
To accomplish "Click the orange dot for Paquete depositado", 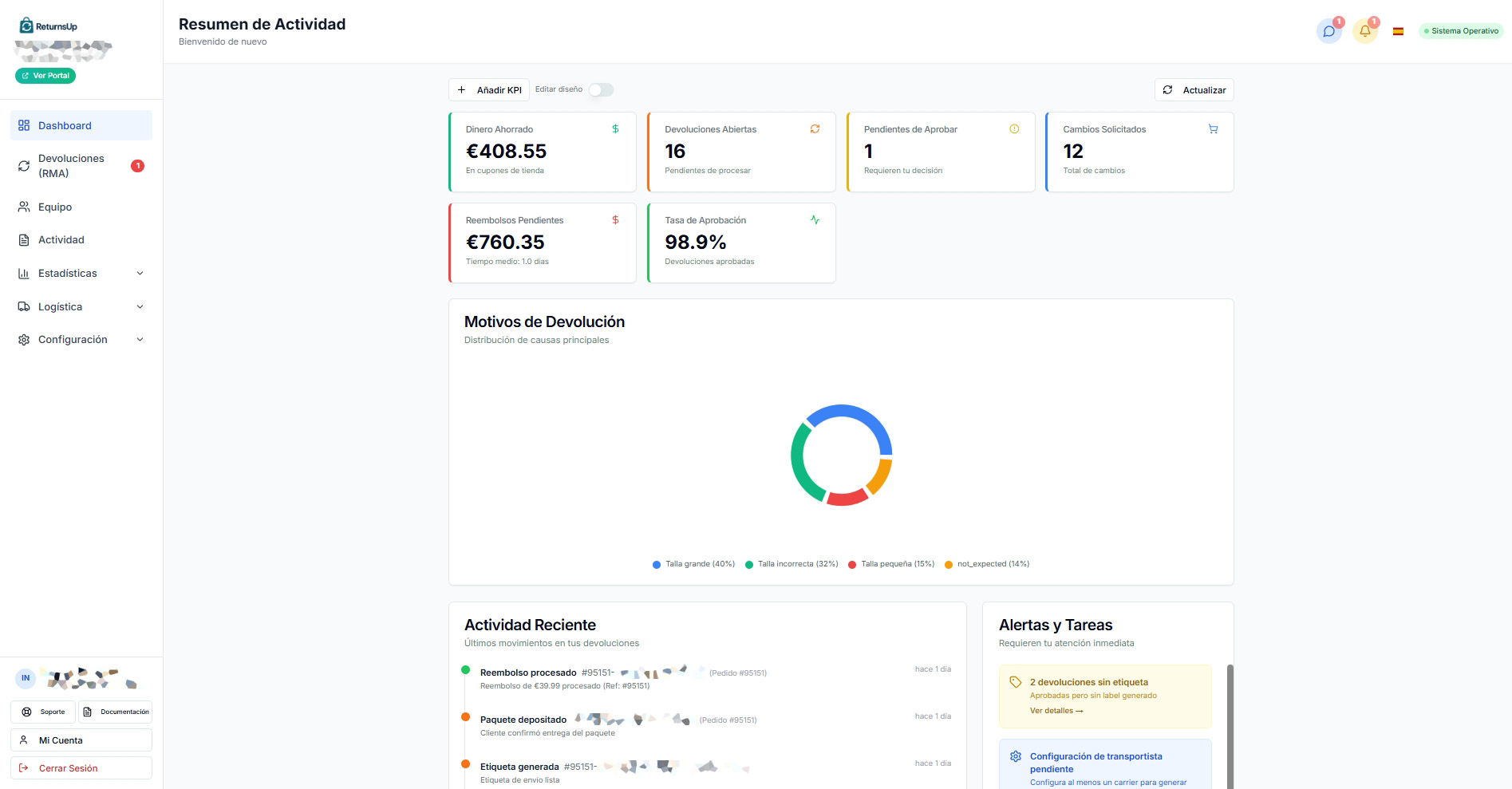I will coord(466,717).
